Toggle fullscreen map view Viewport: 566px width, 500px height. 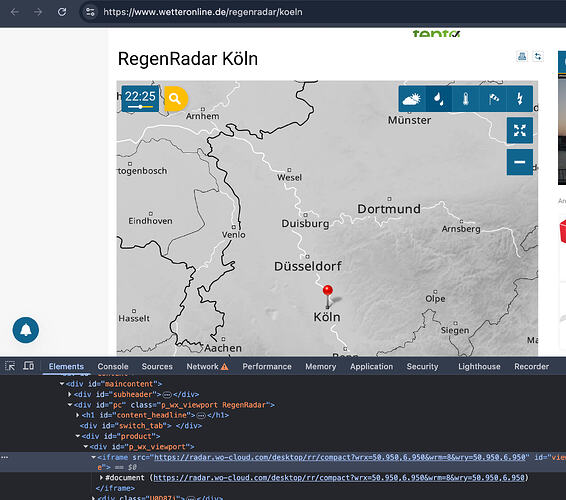pos(519,130)
